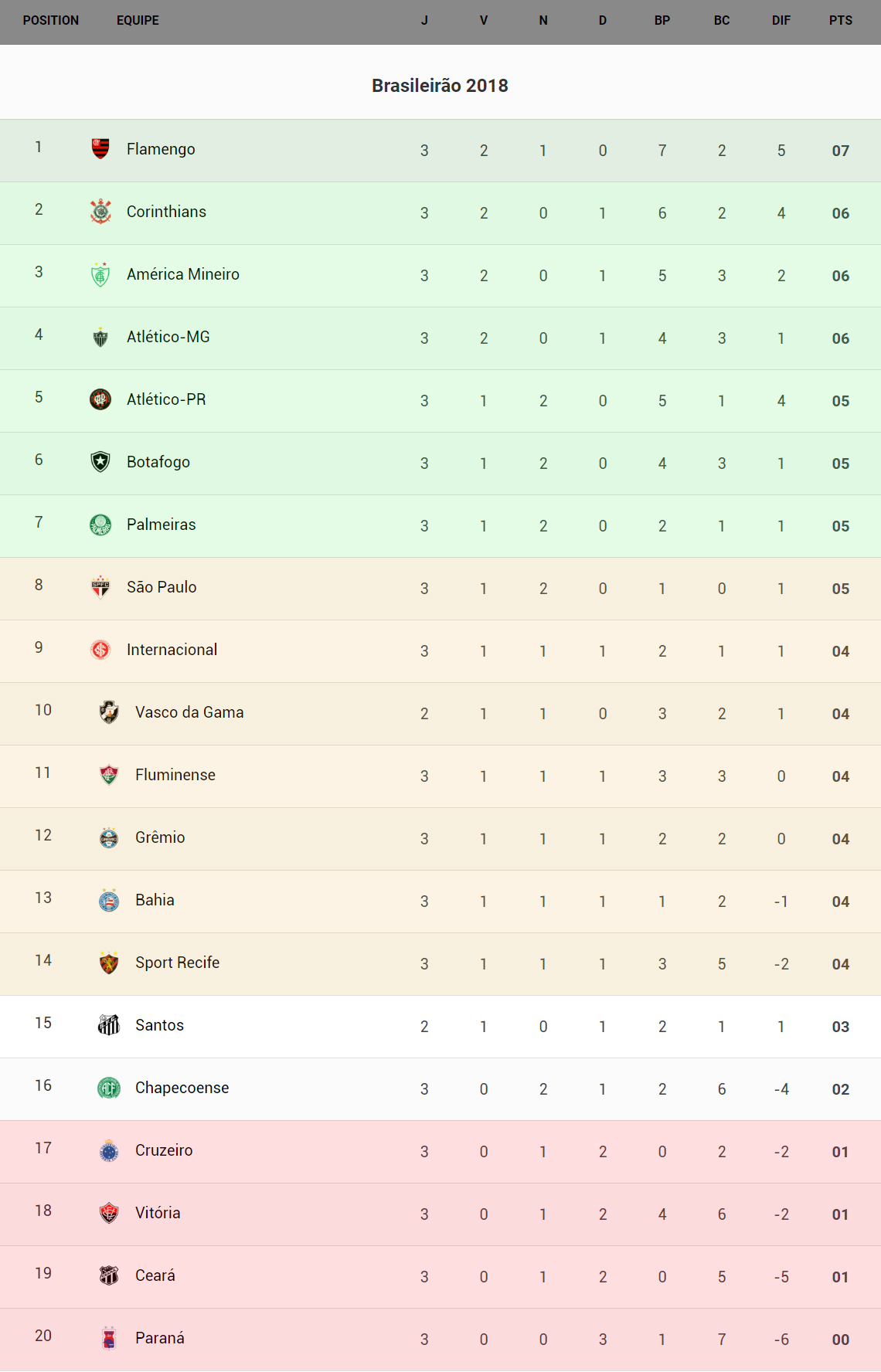Screen dimensions: 881x1372
Task: Click the Cruzeiro blue crest icon
Action: pyautogui.click(x=109, y=1150)
